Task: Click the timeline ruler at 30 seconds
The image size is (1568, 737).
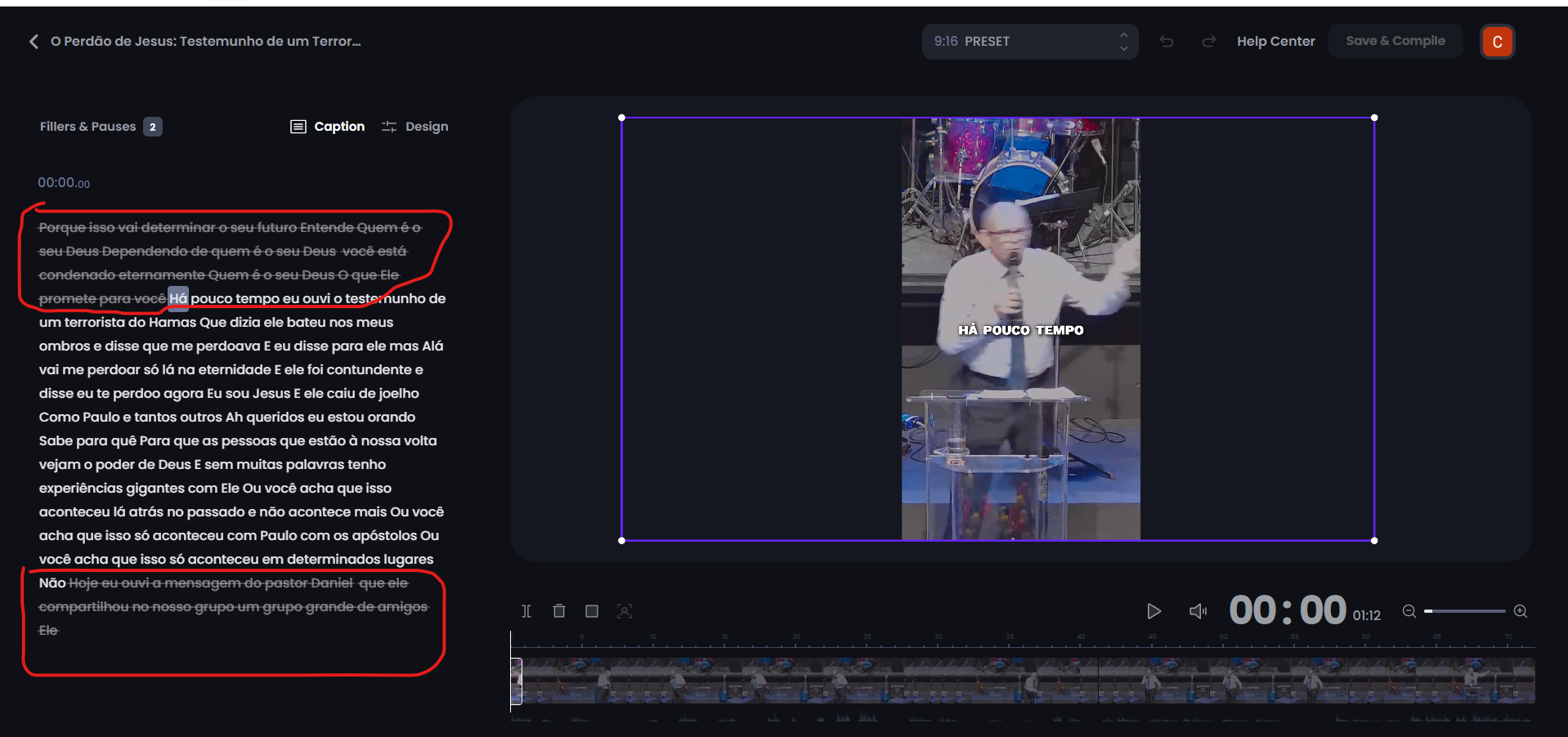Action: (x=939, y=638)
